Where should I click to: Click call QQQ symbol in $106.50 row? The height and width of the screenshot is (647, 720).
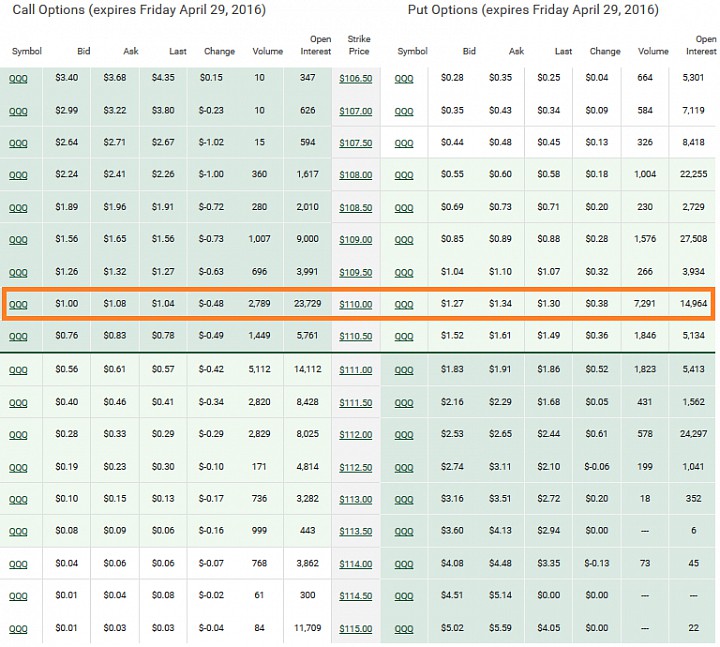pyautogui.click(x=18, y=79)
